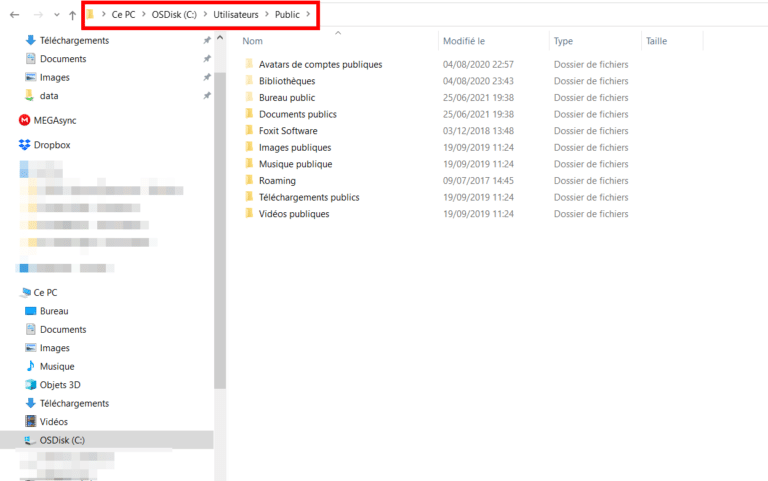
Task: Click folder icon of Bibliothèques row
Action: (x=249, y=80)
